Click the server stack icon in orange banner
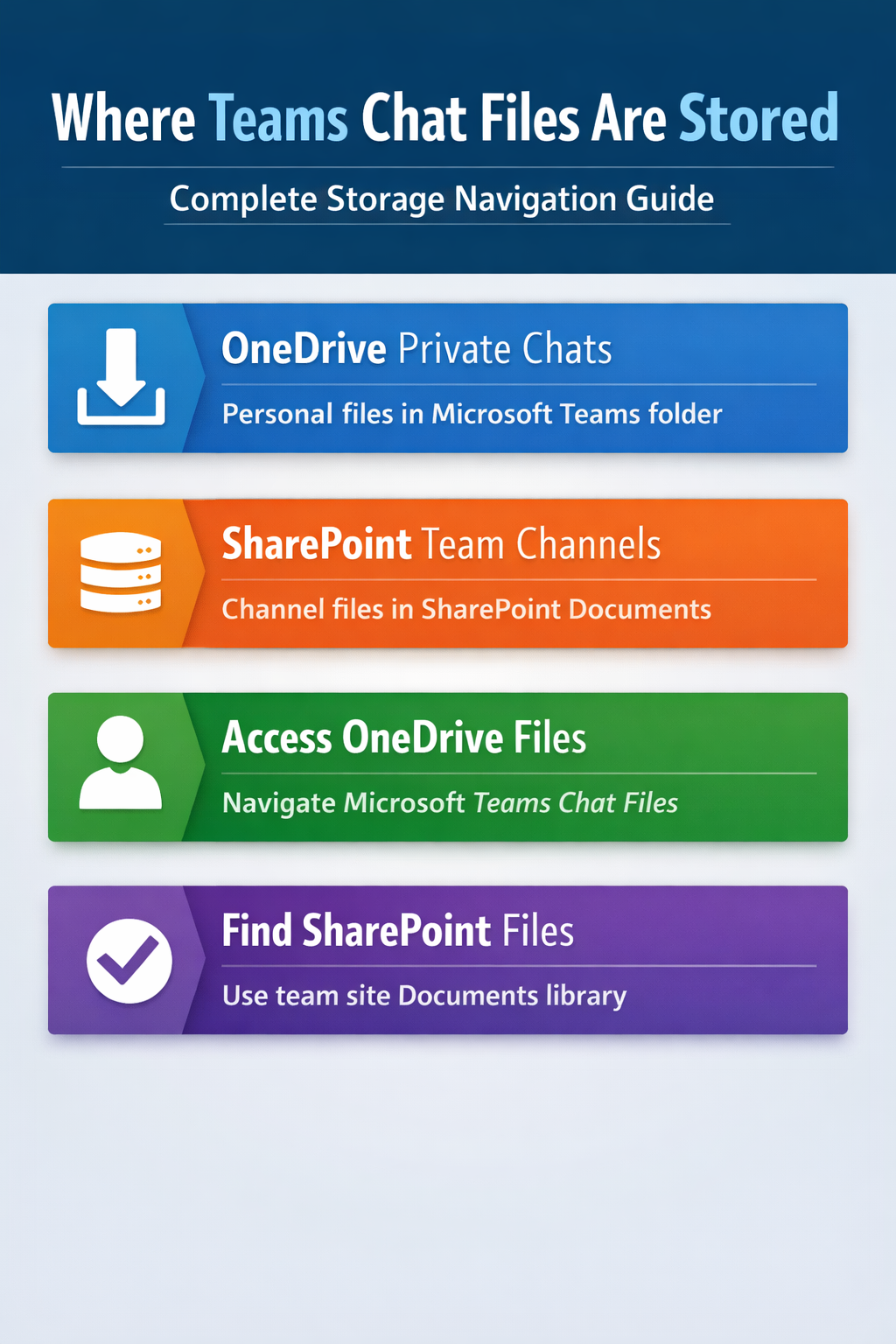The width and height of the screenshot is (896, 1344). tap(121, 572)
